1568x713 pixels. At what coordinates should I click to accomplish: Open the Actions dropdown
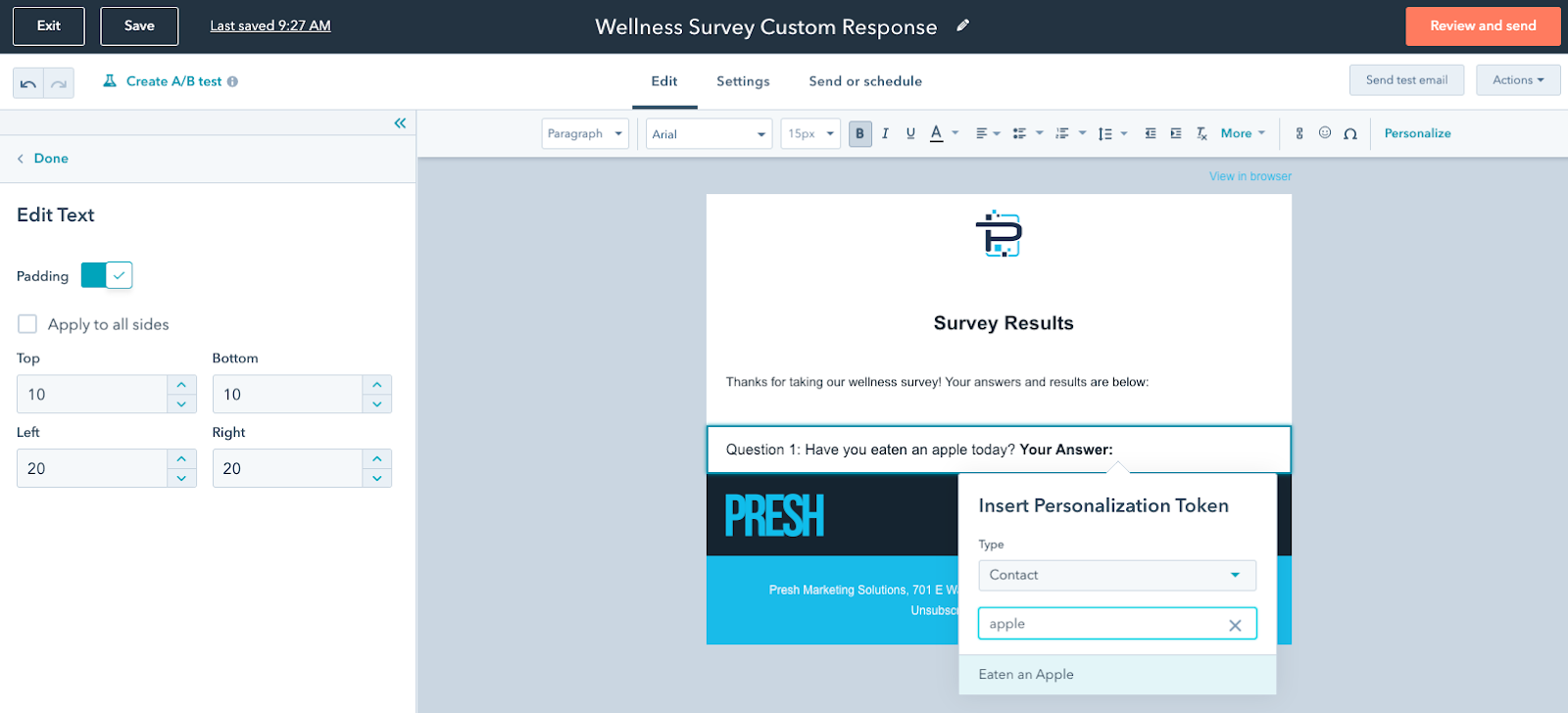click(1518, 80)
